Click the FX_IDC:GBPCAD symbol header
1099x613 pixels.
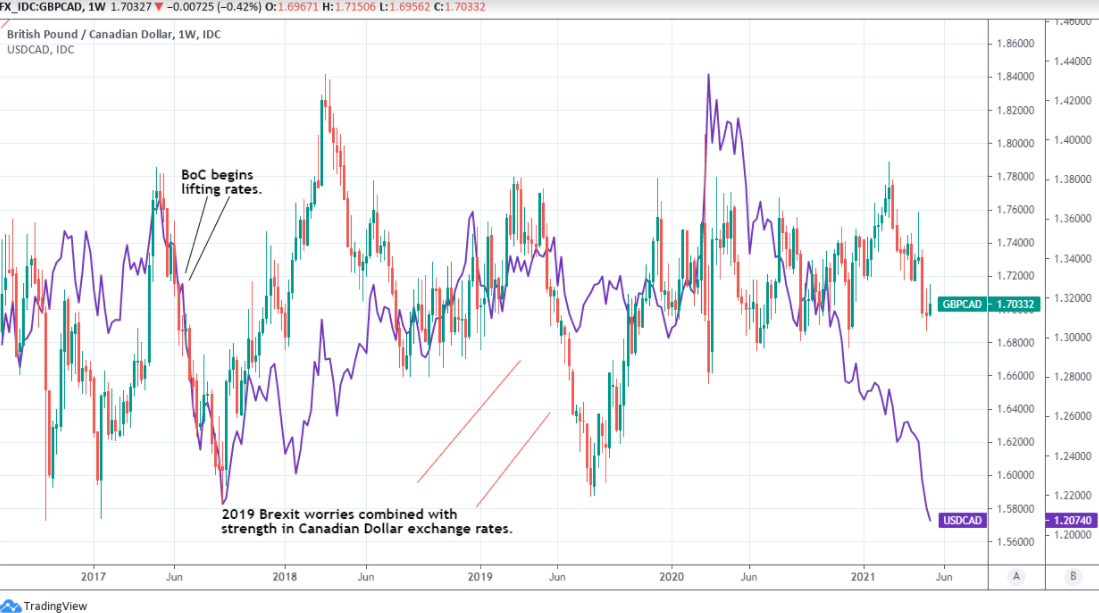click(41, 6)
